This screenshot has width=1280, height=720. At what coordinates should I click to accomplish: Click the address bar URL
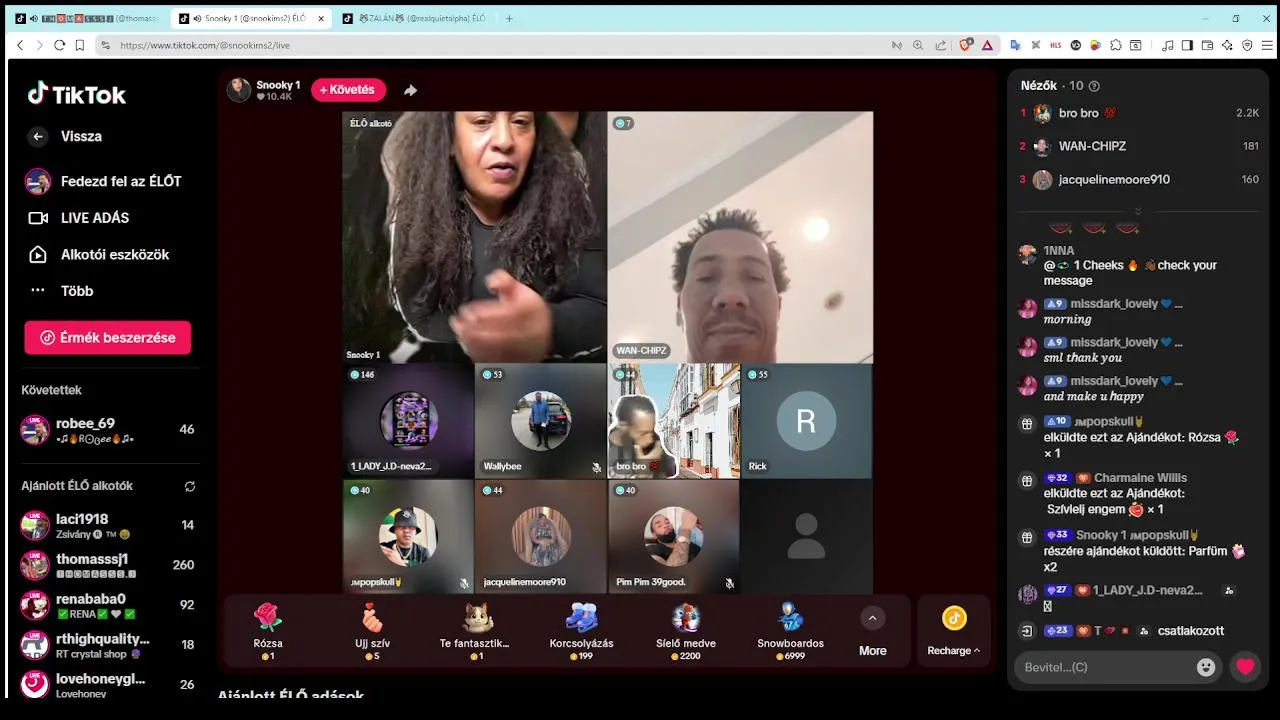point(205,45)
